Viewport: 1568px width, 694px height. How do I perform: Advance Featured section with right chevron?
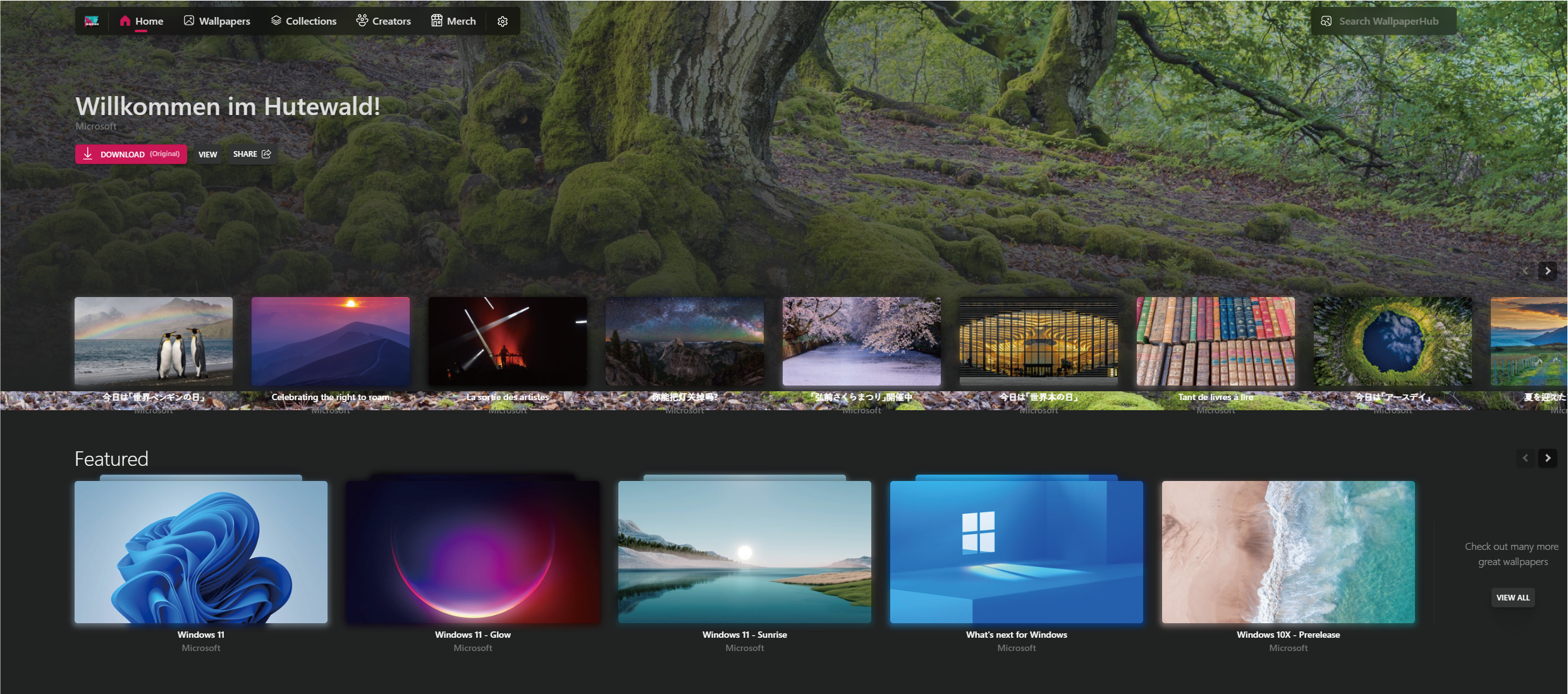(1547, 458)
